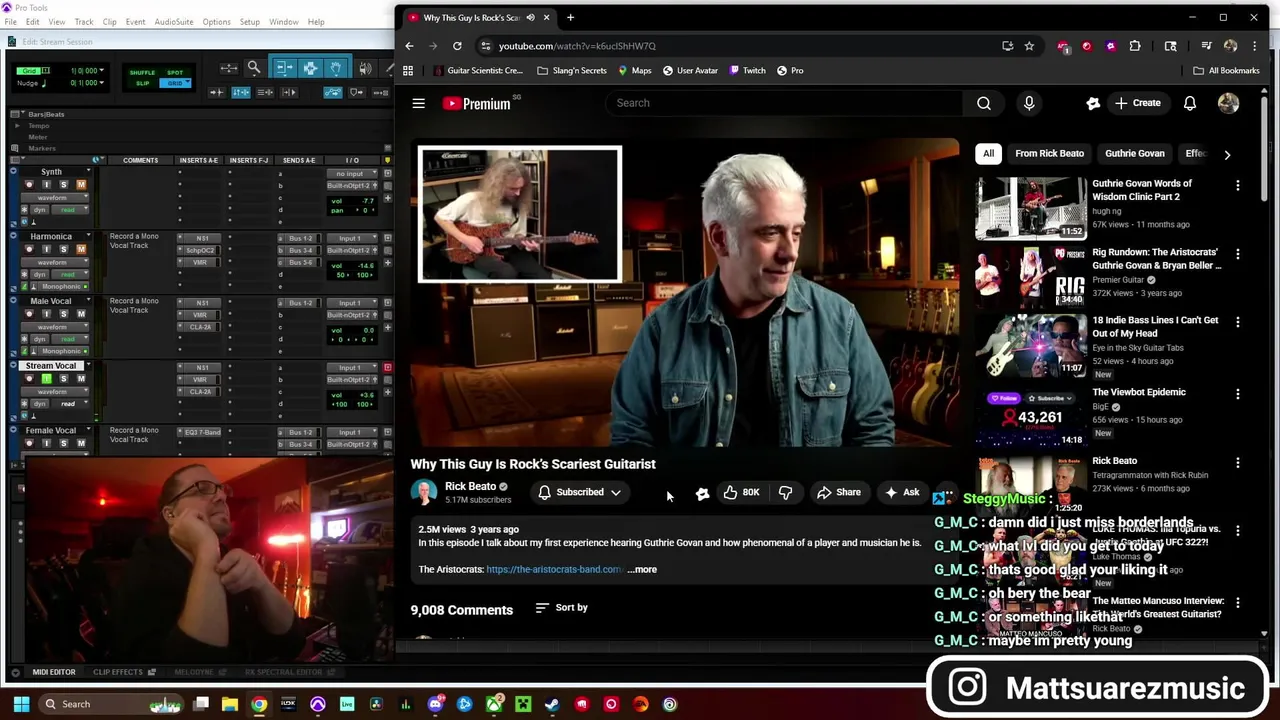Open Chrome three-dot menu
This screenshot has width=1280, height=720.
pos(1254,46)
